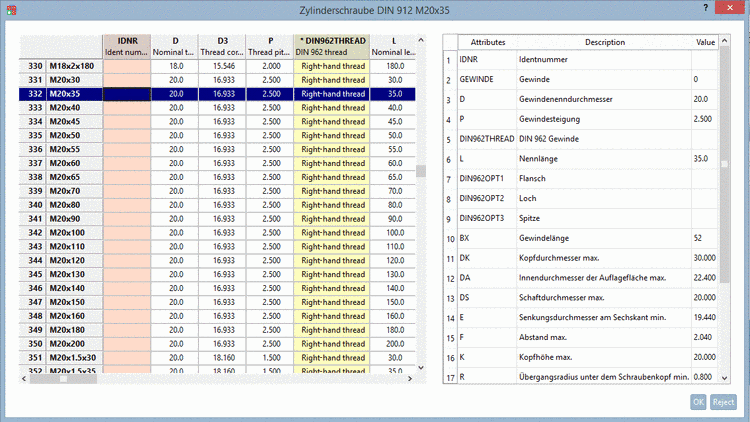Click the application icon in the title bar

click(11, 10)
